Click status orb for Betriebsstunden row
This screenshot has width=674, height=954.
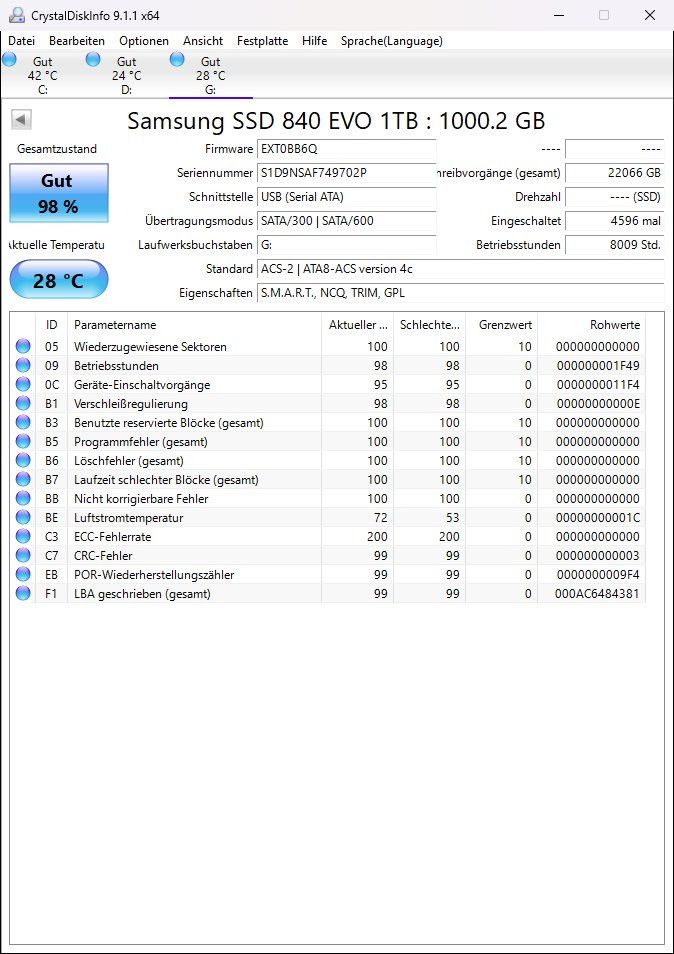pyautogui.click(x=23, y=366)
